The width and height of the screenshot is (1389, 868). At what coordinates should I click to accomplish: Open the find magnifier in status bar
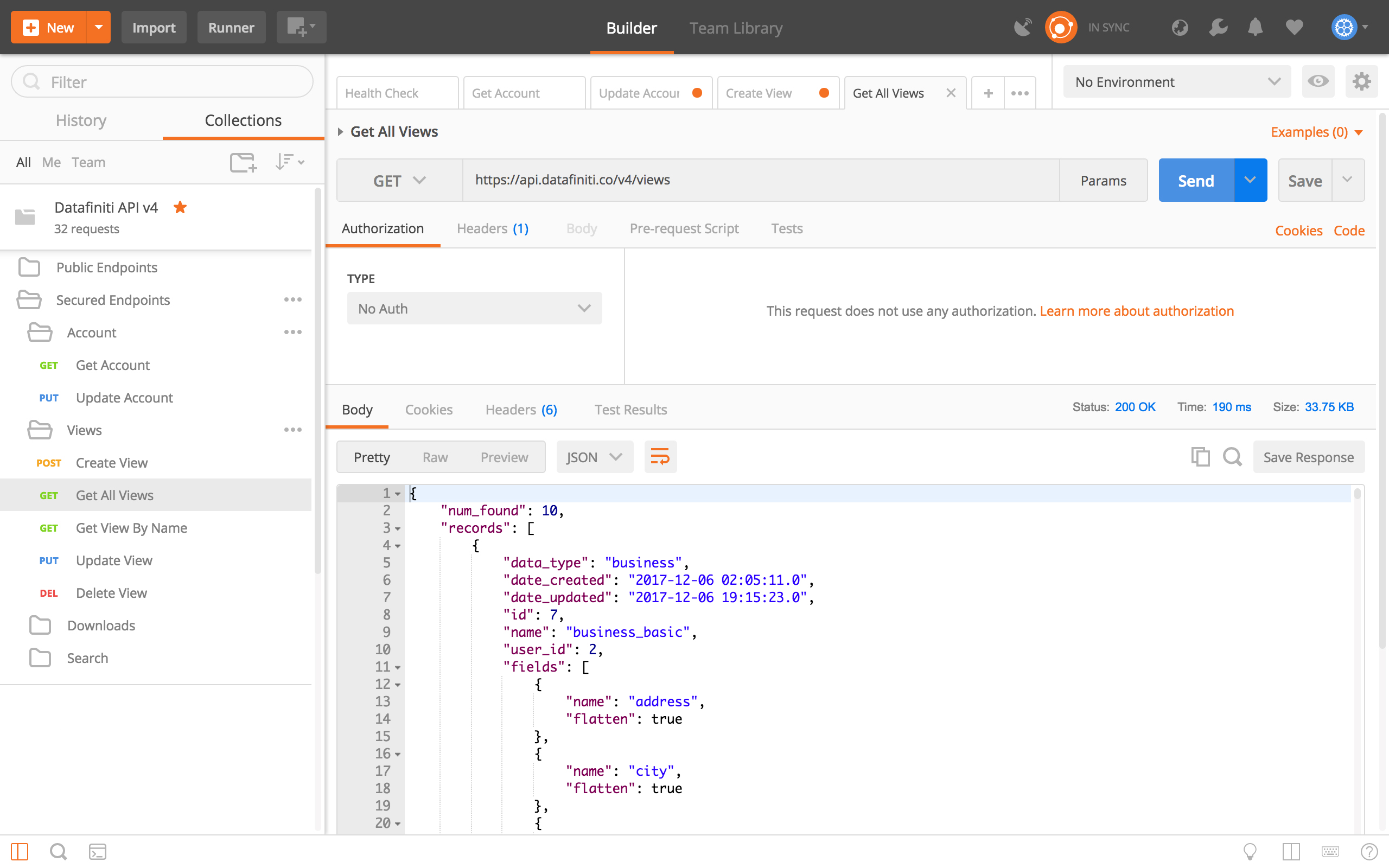[59, 852]
